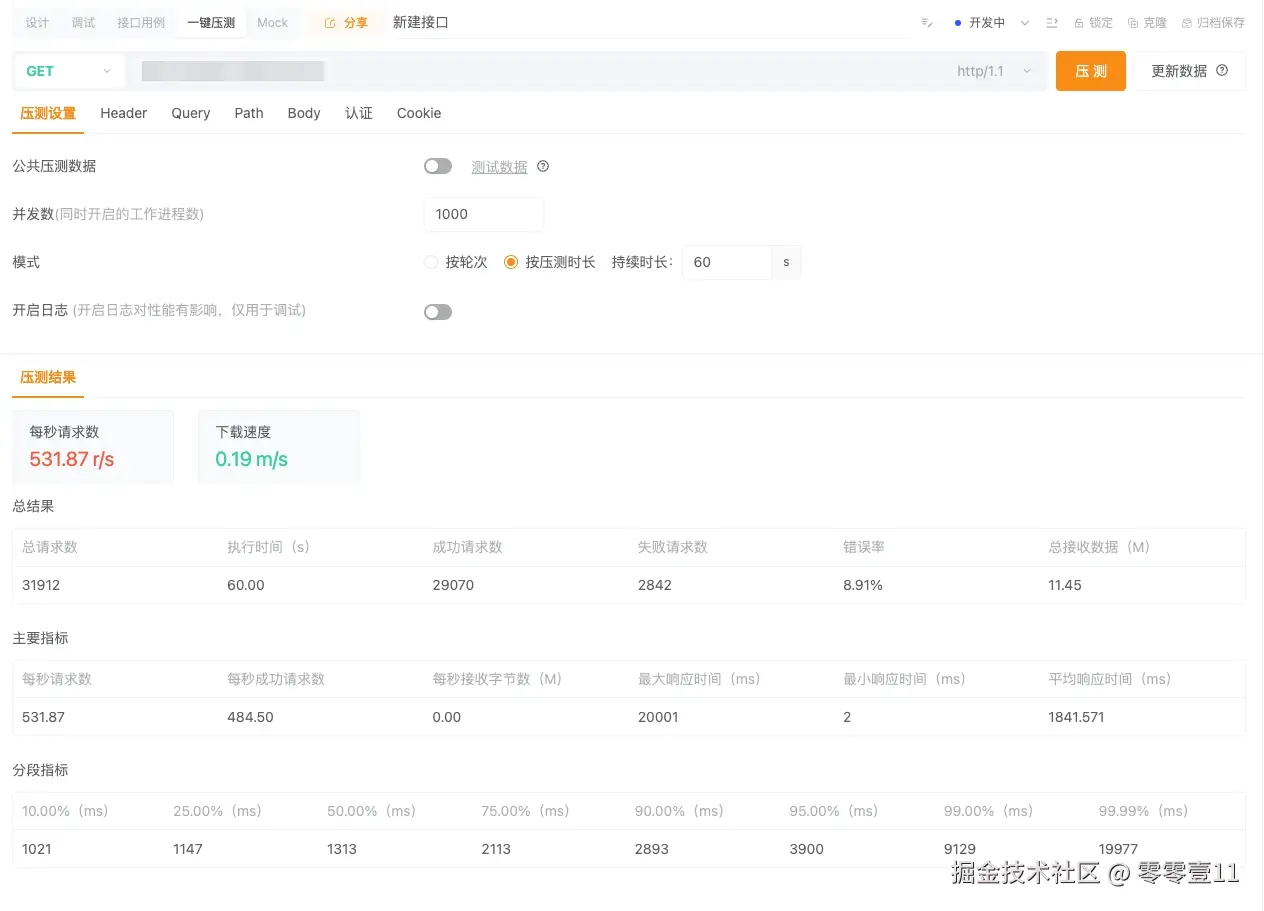
Task: Click successful requests per second value 484.50
Action: coord(250,717)
